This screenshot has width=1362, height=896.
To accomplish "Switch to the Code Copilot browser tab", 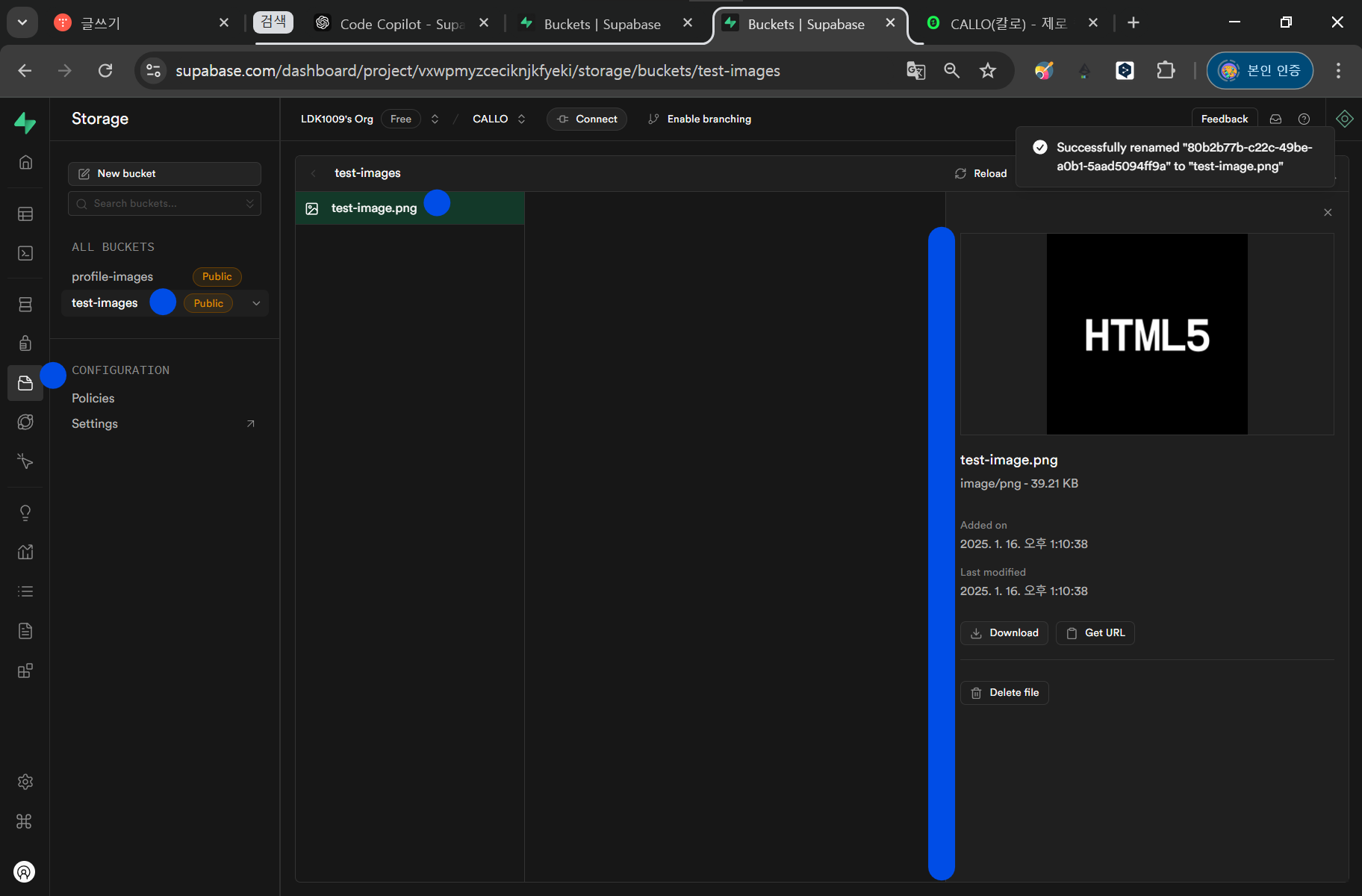I will (x=402, y=23).
